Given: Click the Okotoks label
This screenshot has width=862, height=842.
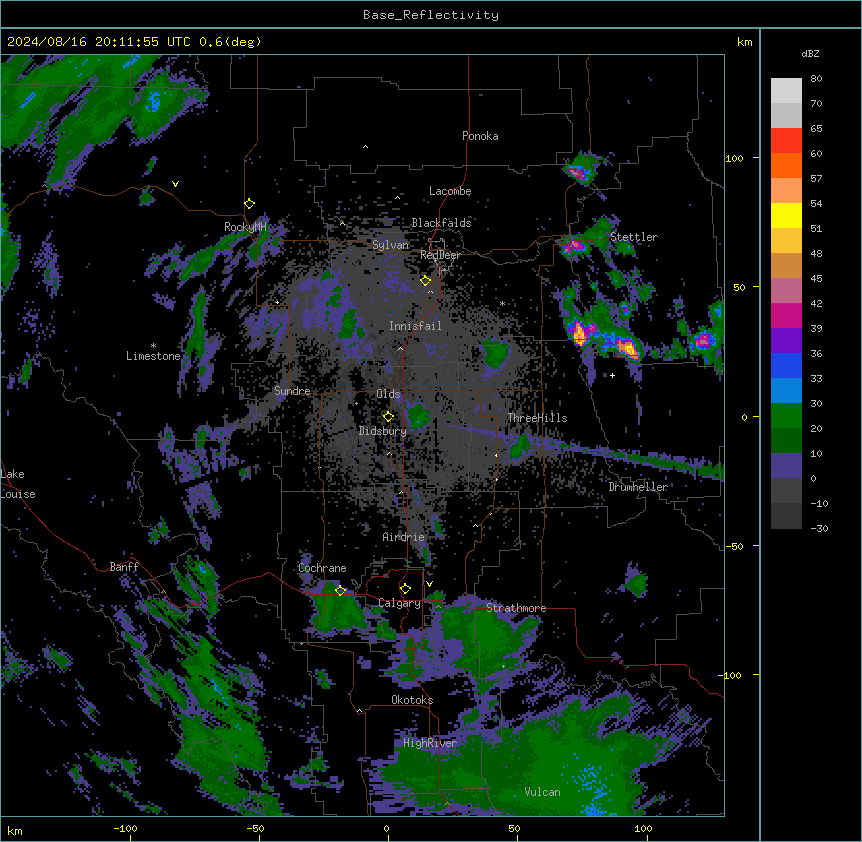Looking at the screenshot, I should pos(412,700).
